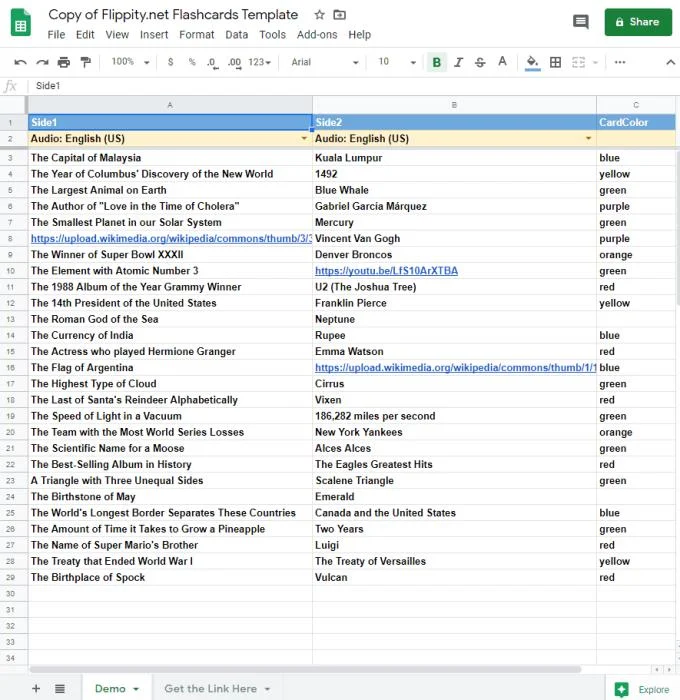The image size is (680, 700).
Task: Open the Insert menu
Action: 154,35
